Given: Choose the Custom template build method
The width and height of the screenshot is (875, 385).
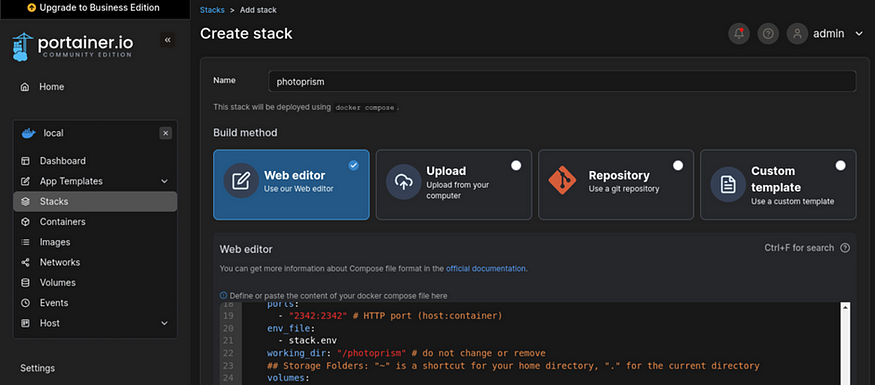Looking at the screenshot, I should (778, 184).
